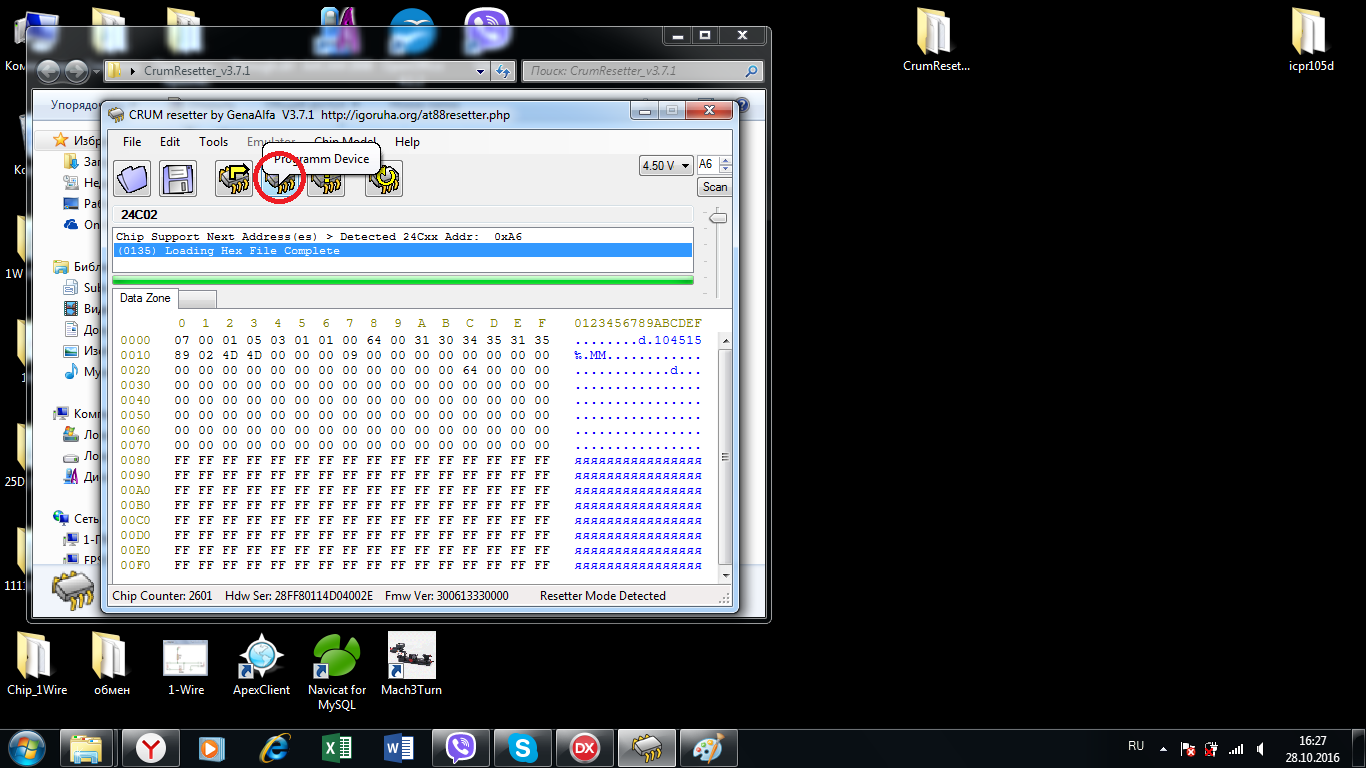Click the 0010 row address in hex view
Screen dimensions: 1366x768
tap(135, 355)
